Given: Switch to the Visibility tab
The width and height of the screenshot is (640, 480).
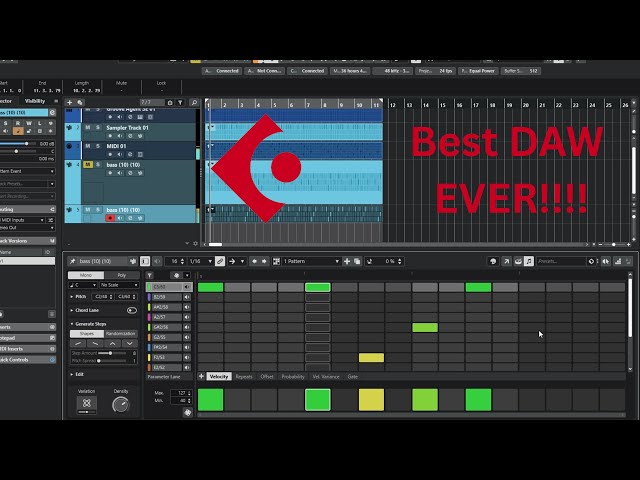Looking at the screenshot, I should click(x=35, y=101).
